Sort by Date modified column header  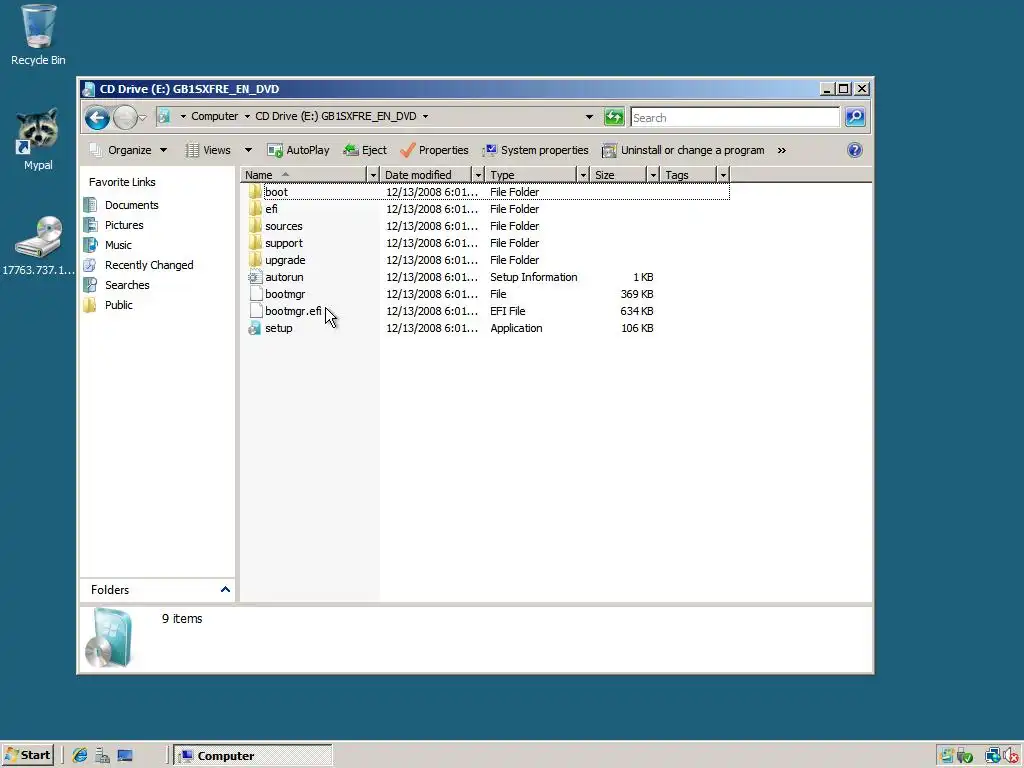pos(426,175)
